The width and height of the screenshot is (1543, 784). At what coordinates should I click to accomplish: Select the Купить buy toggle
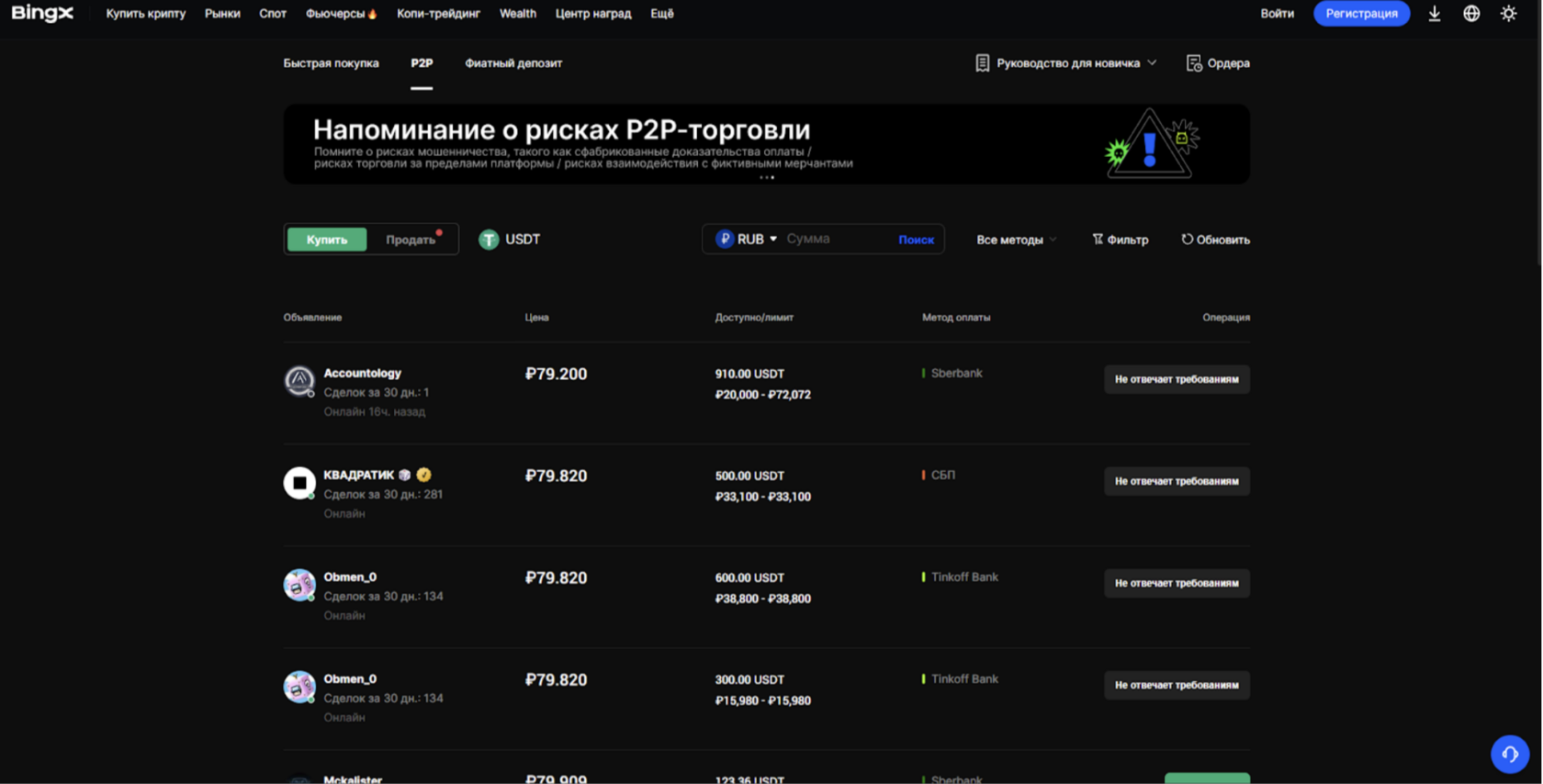pyautogui.click(x=327, y=240)
